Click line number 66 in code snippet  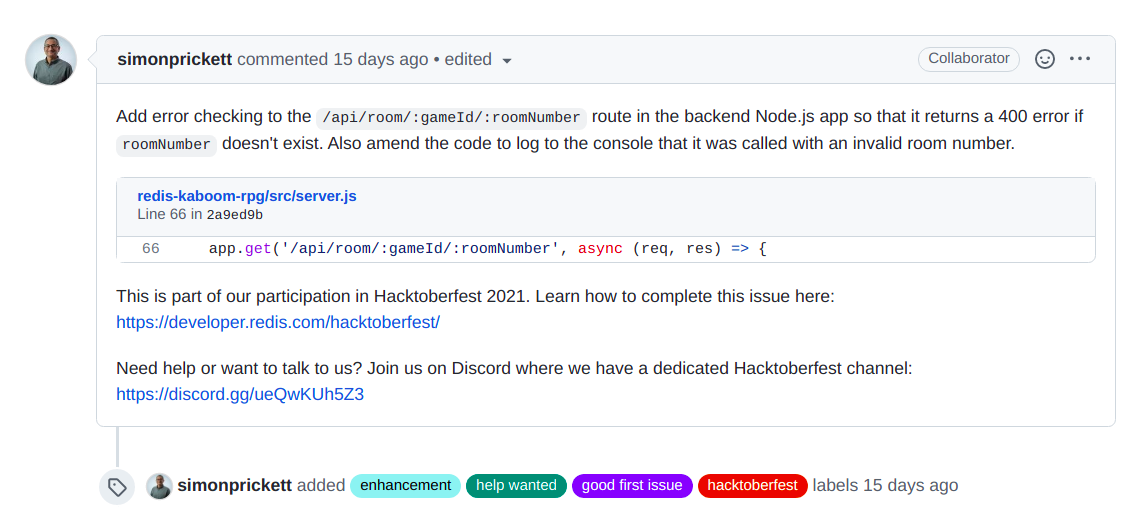click(151, 249)
